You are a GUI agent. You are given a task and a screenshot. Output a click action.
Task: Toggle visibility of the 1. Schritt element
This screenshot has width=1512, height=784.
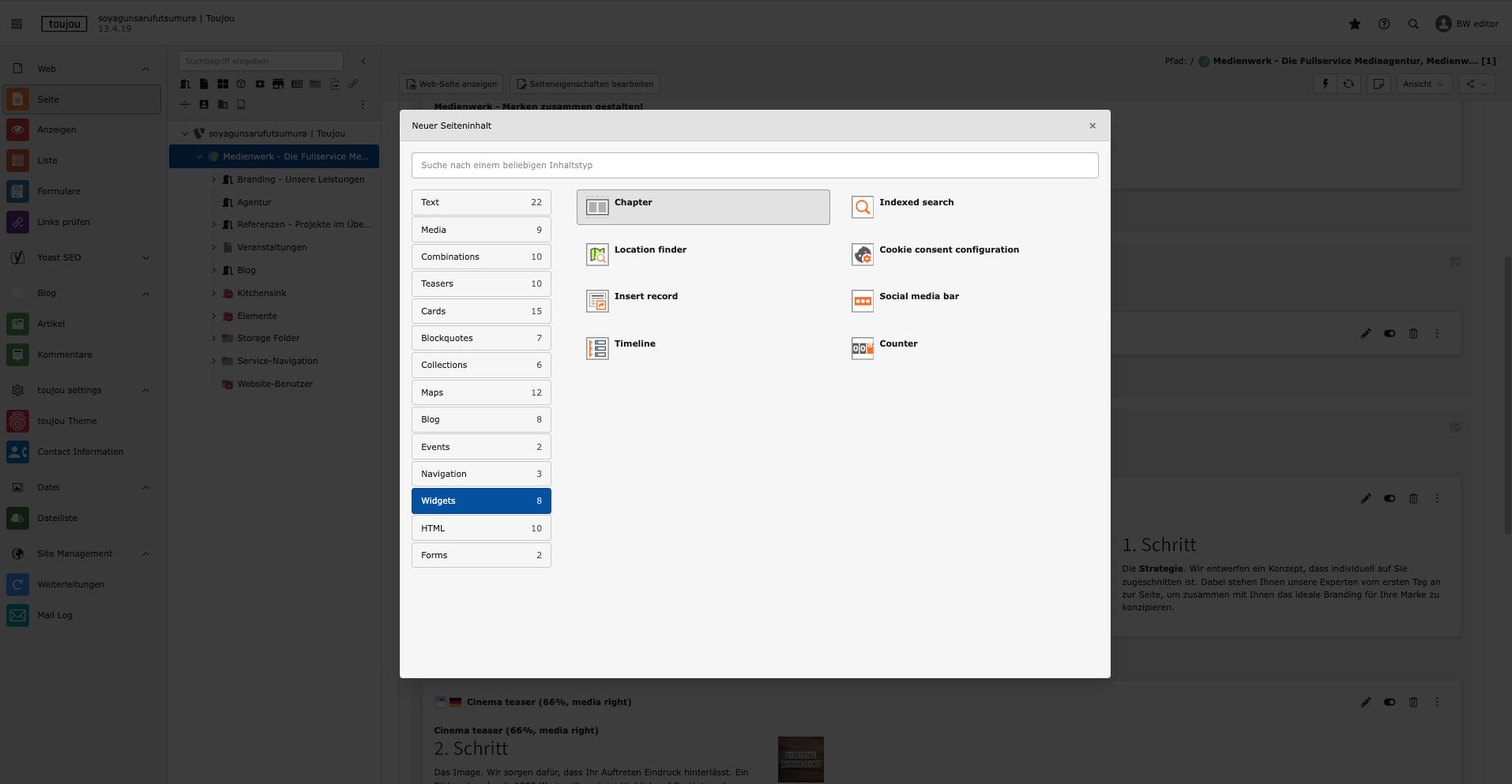1390,499
